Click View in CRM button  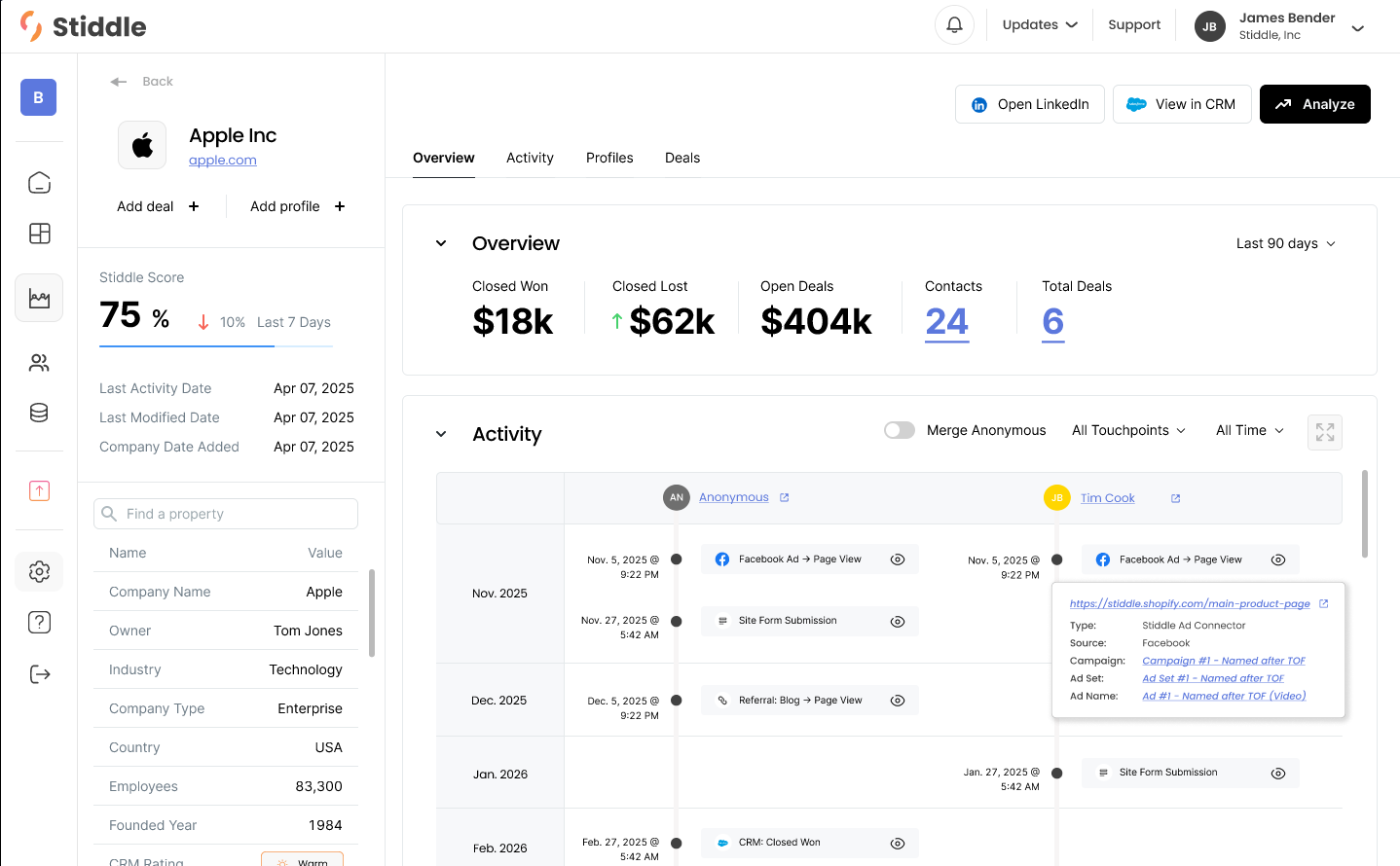pyautogui.click(x=1181, y=104)
